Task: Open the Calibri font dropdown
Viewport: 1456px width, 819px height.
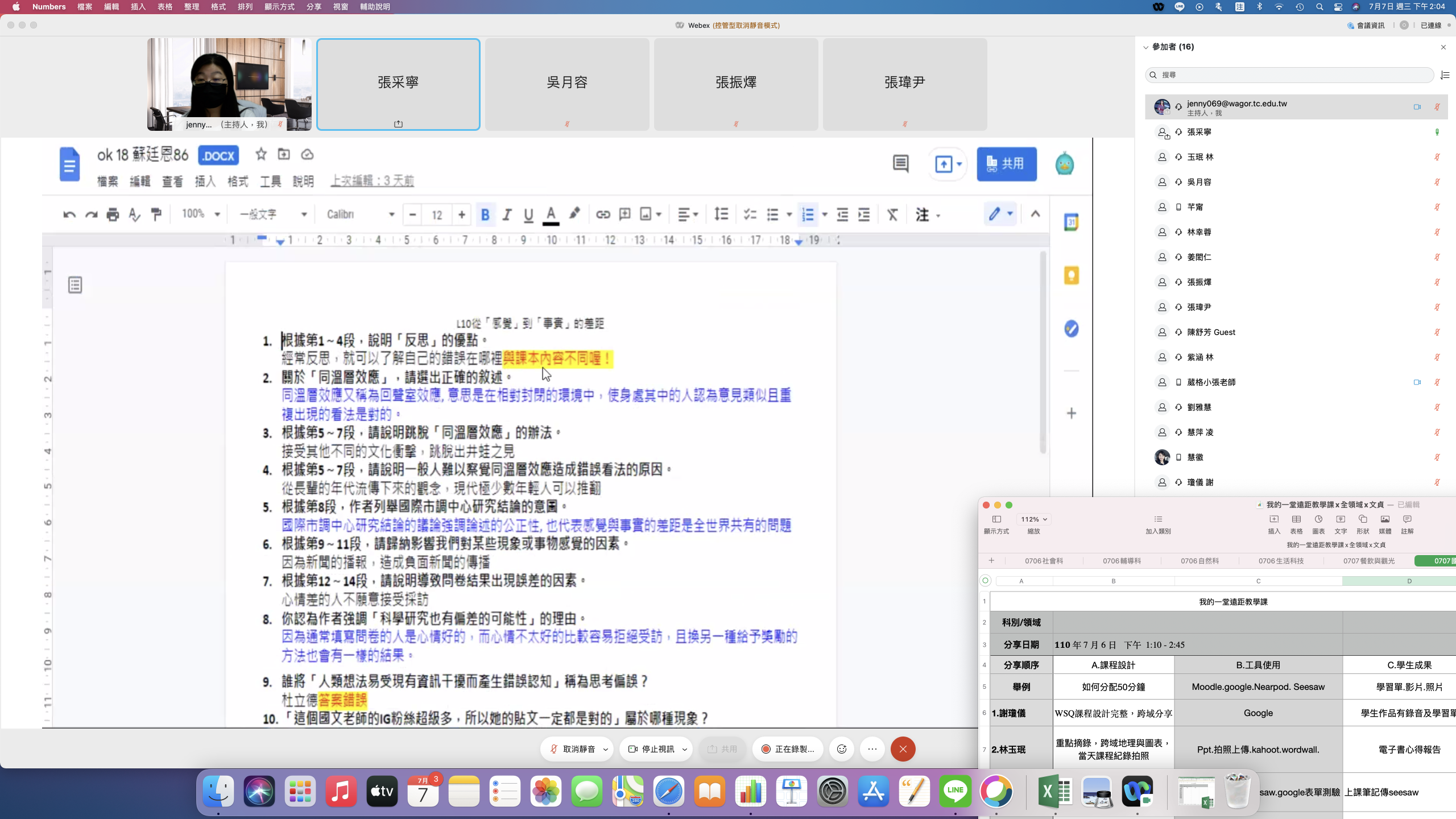Action: pos(361,214)
